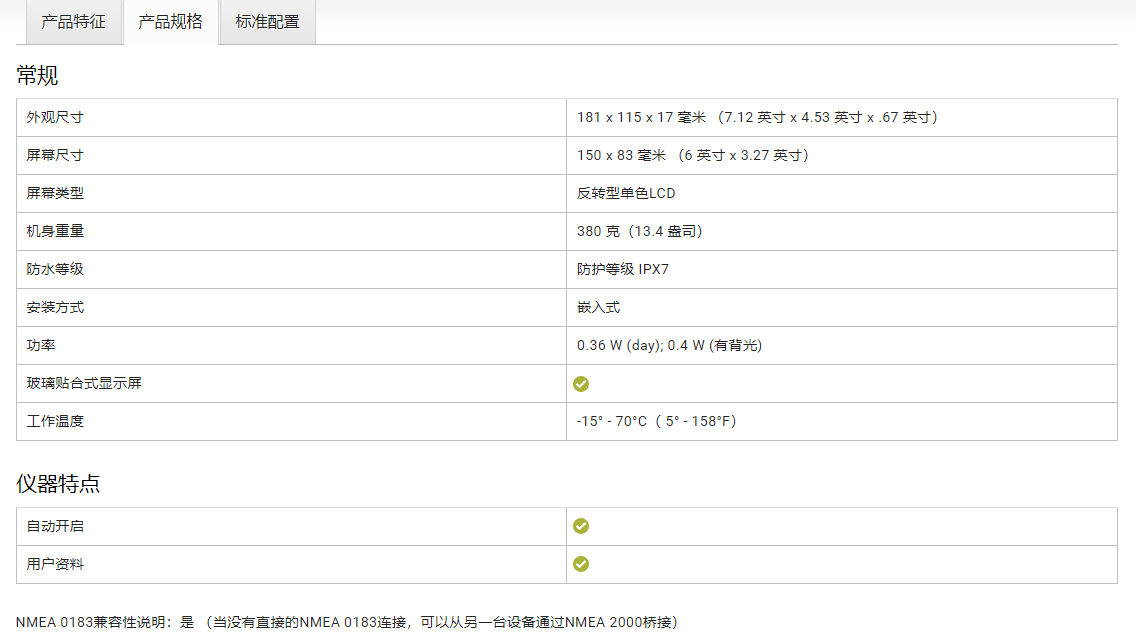Click the 自动开启 green checkmark icon
The image size is (1136, 640).
point(581,526)
